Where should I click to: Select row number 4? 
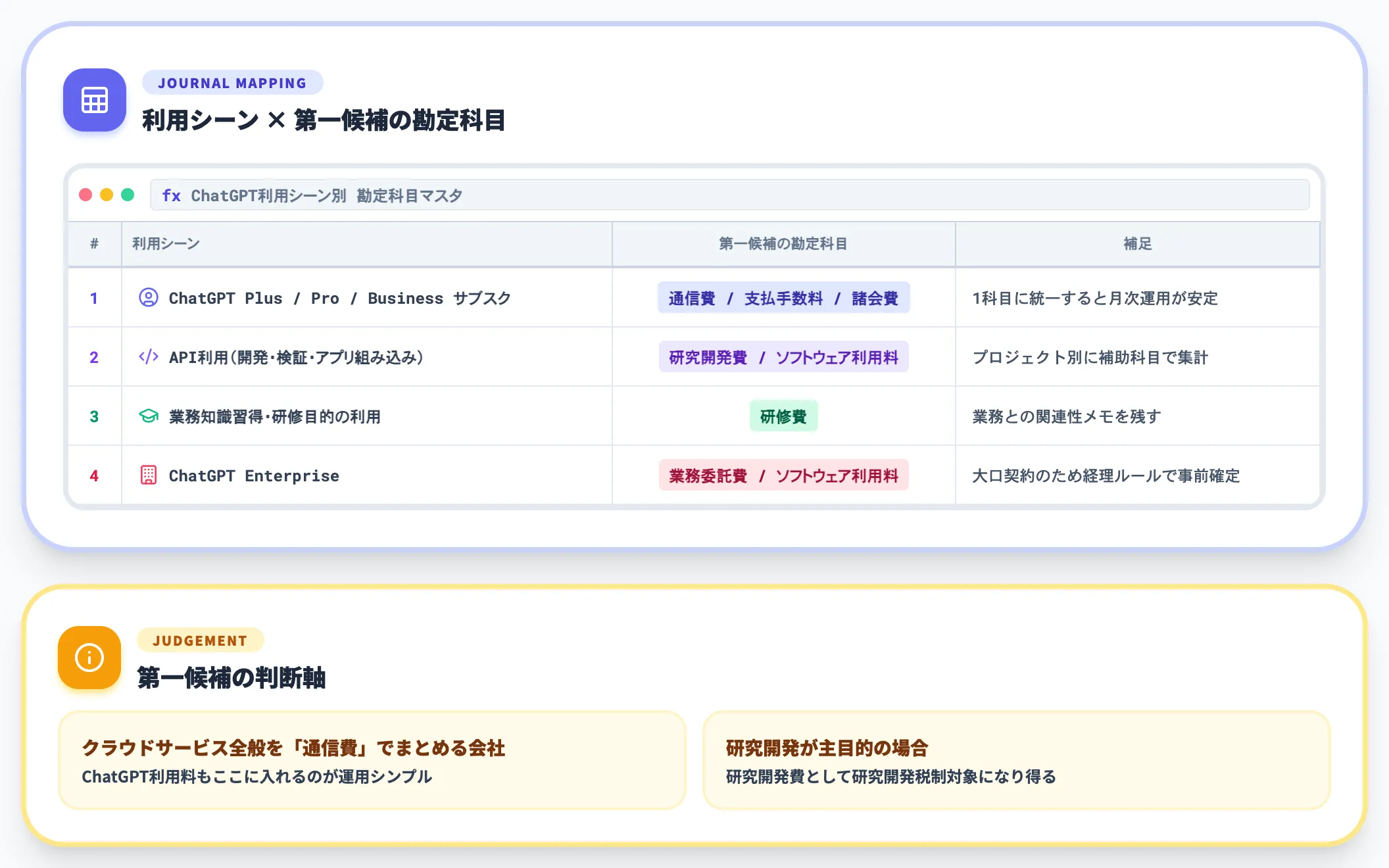(94, 476)
